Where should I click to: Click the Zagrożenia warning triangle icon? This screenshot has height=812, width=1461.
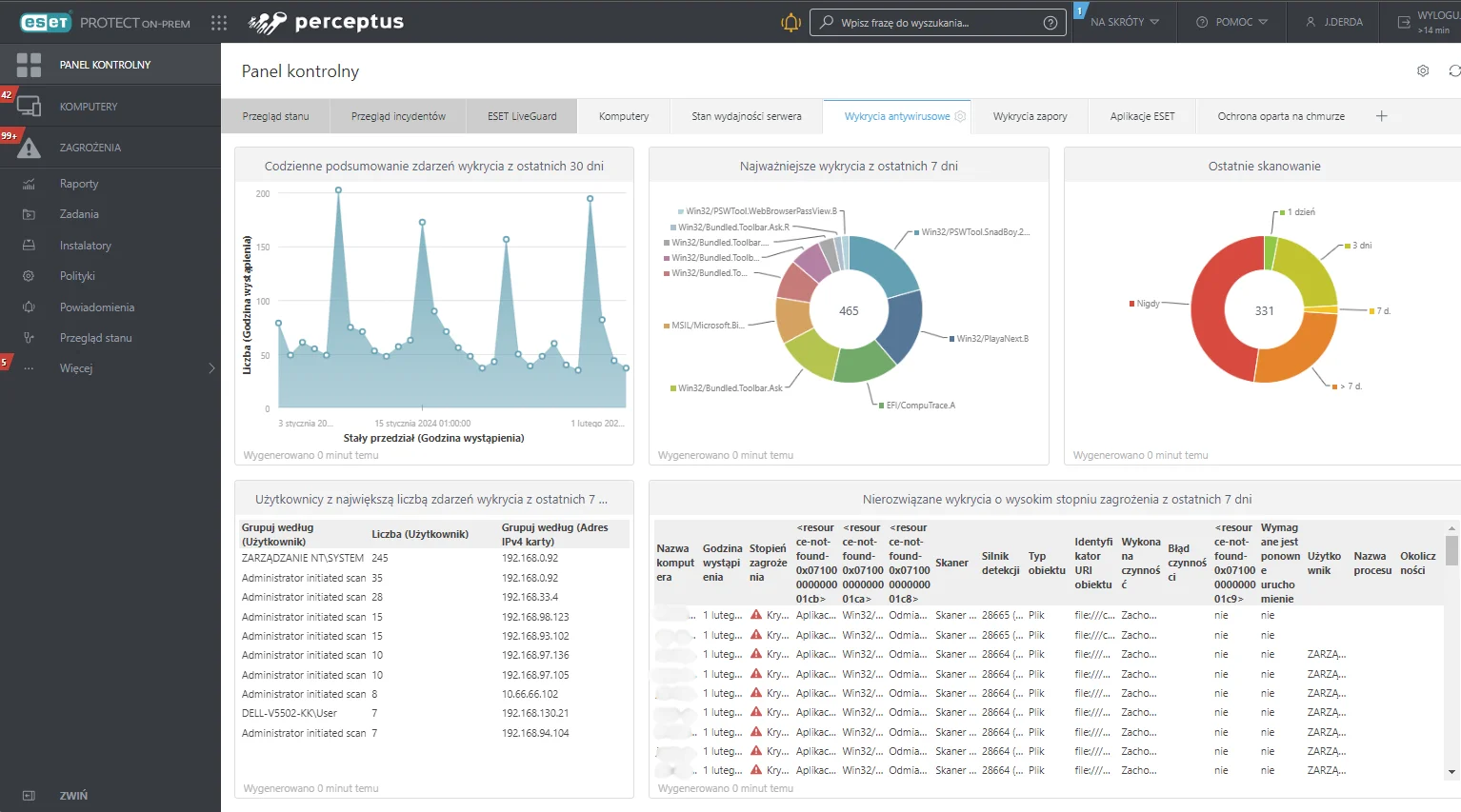[29, 148]
